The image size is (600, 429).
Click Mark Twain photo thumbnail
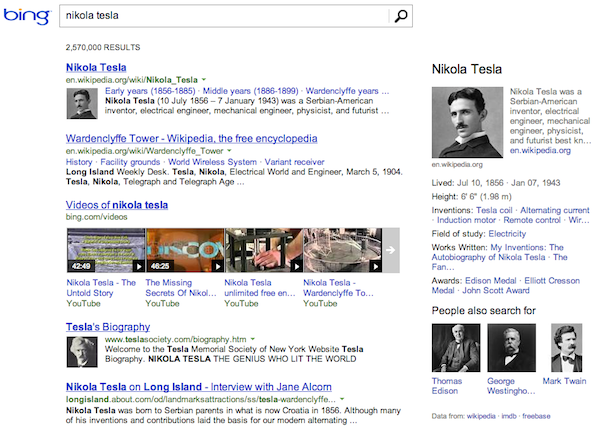[x=566, y=348]
